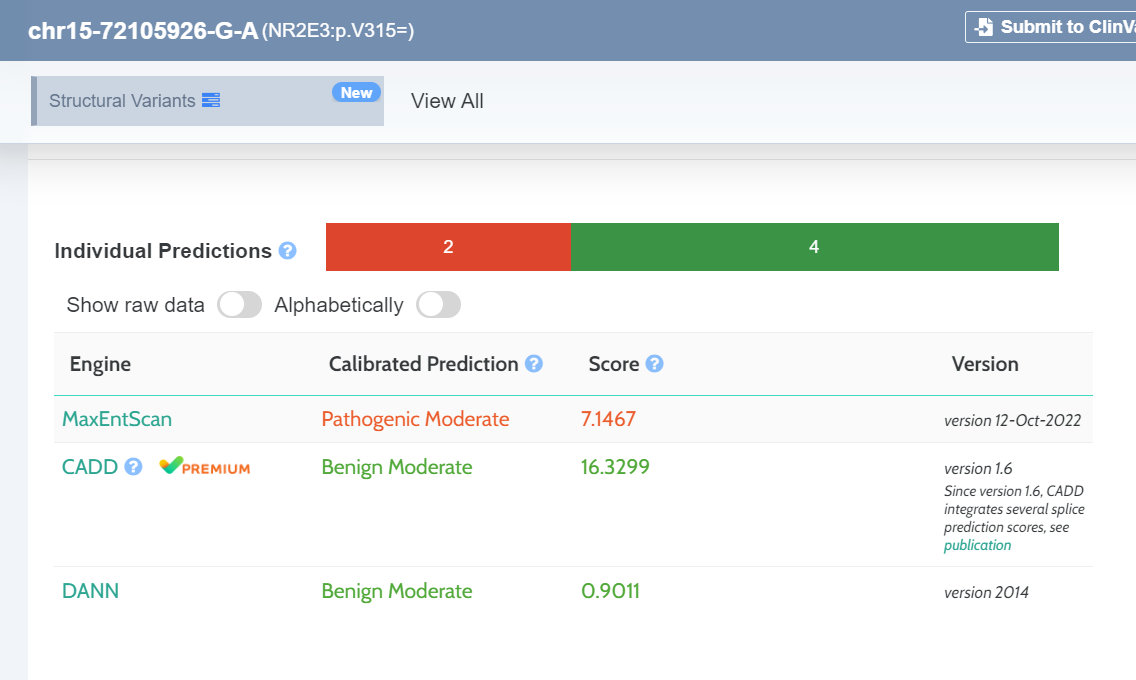Screen dimensions: 1136x680
Task: Click help icon beside Individual Predictions
Action: (x=287, y=250)
